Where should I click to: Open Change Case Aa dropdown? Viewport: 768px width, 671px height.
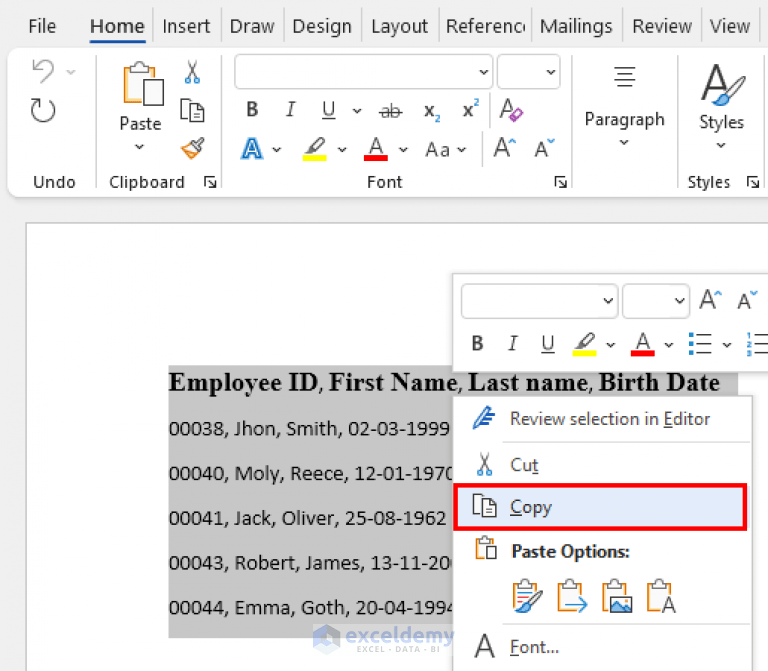coord(445,149)
